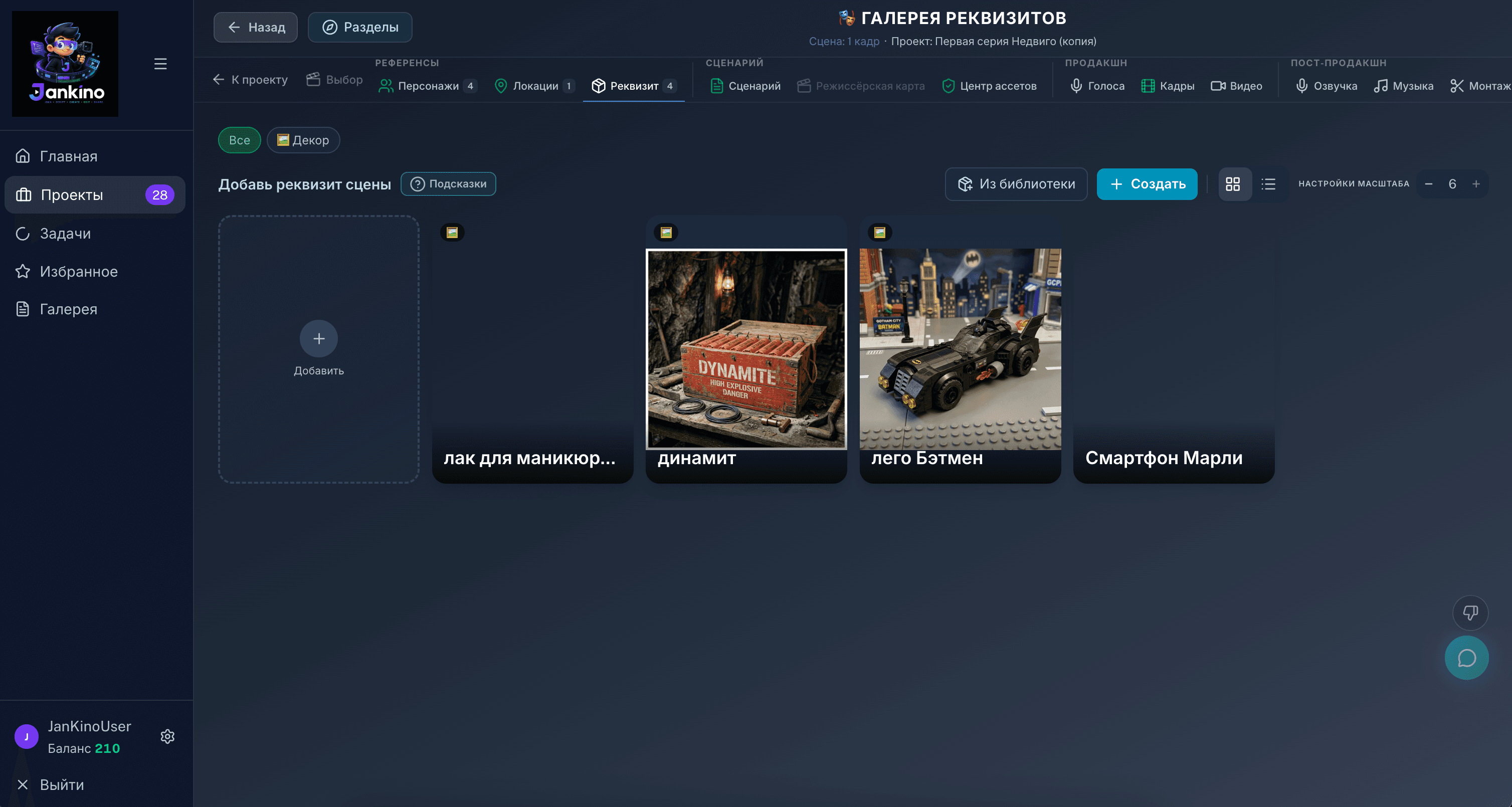The width and height of the screenshot is (1512, 807).
Task: Open the Центр ассетов tab
Action: point(989,86)
